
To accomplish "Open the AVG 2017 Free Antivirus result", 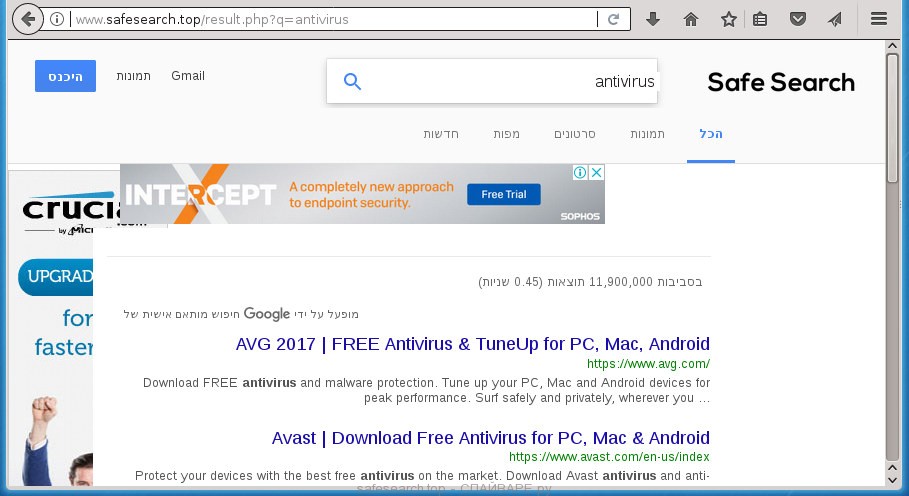I will pos(472,344).
